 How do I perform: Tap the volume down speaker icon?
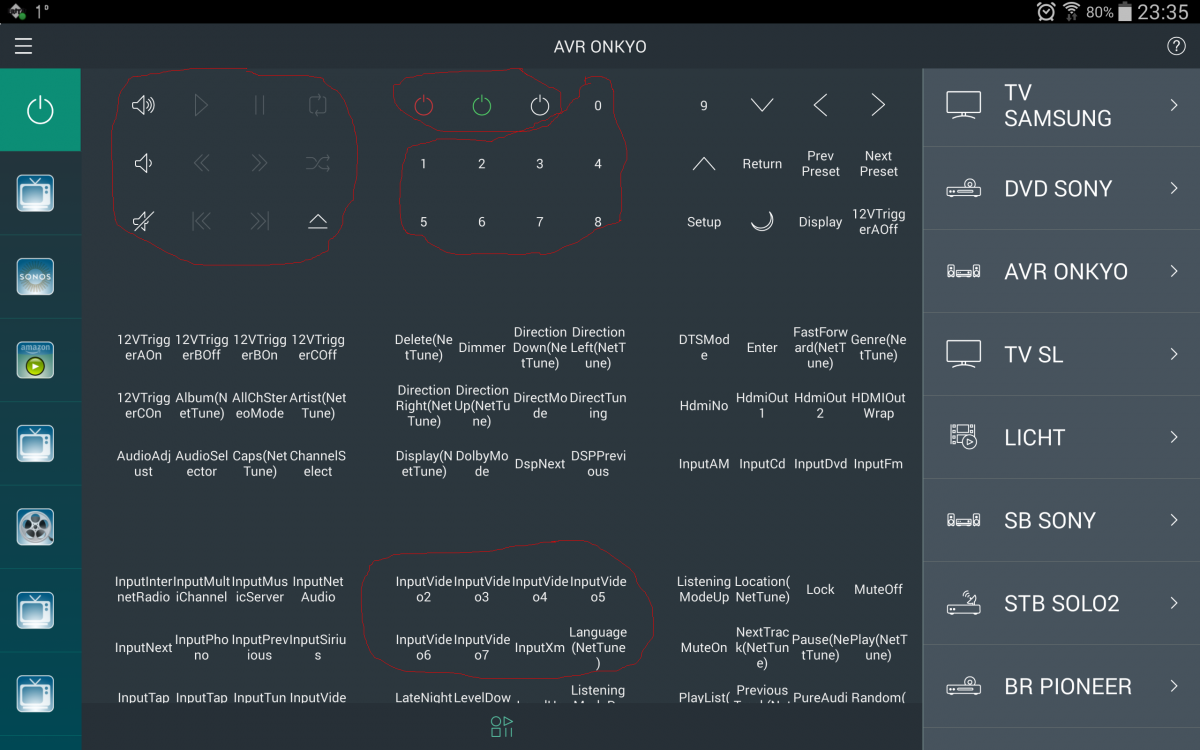pos(143,163)
